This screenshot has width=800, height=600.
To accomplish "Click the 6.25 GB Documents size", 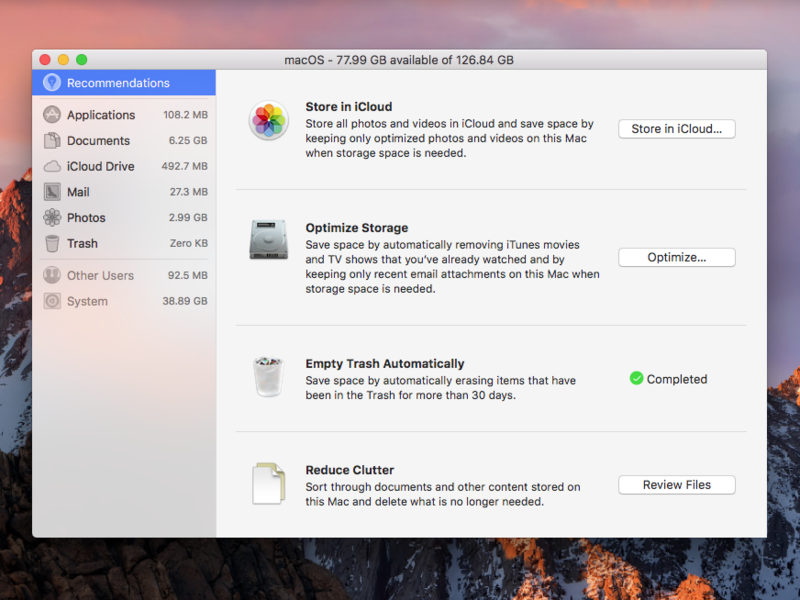I will point(188,140).
